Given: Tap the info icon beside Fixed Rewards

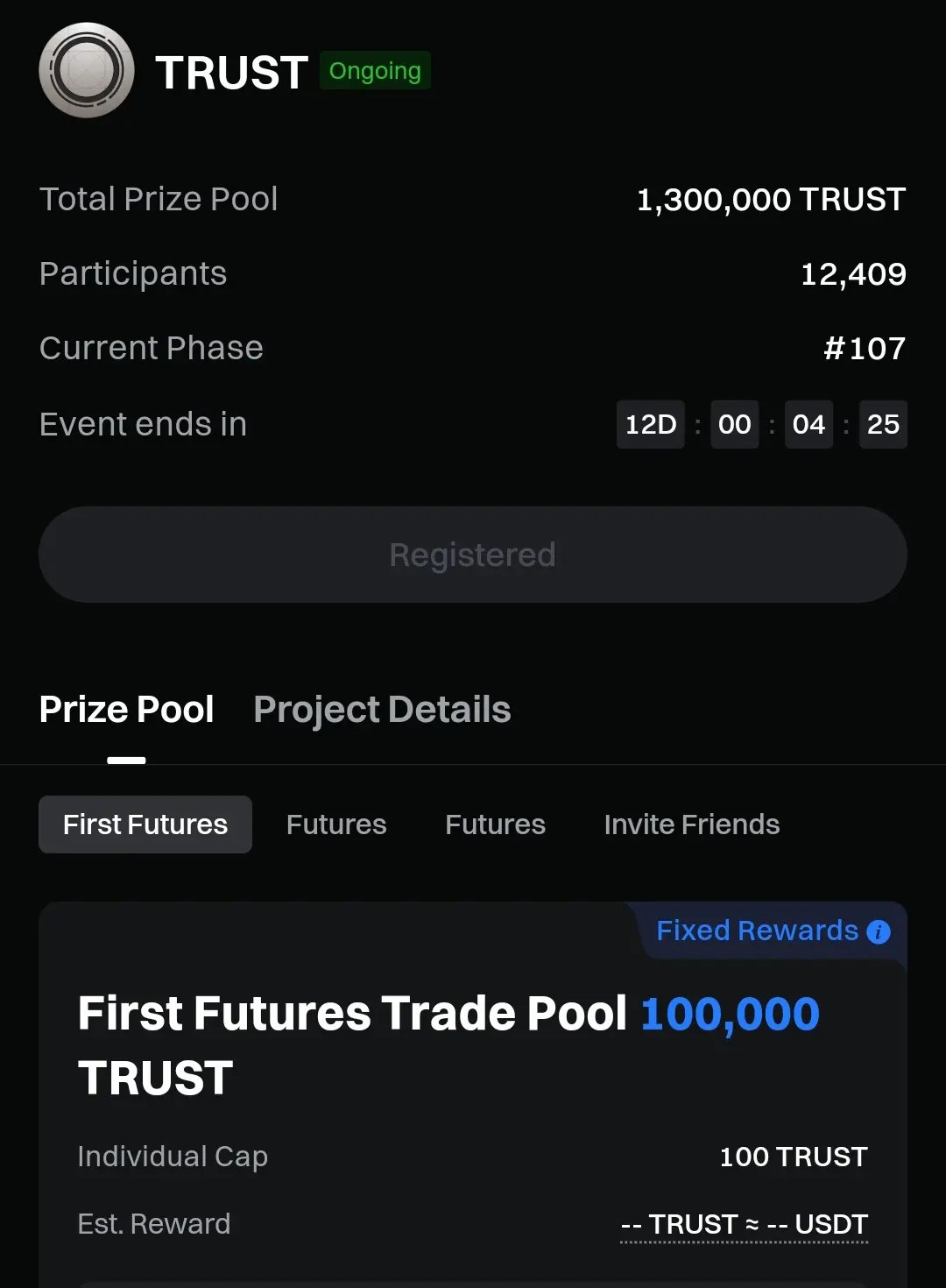Looking at the screenshot, I should (x=879, y=932).
